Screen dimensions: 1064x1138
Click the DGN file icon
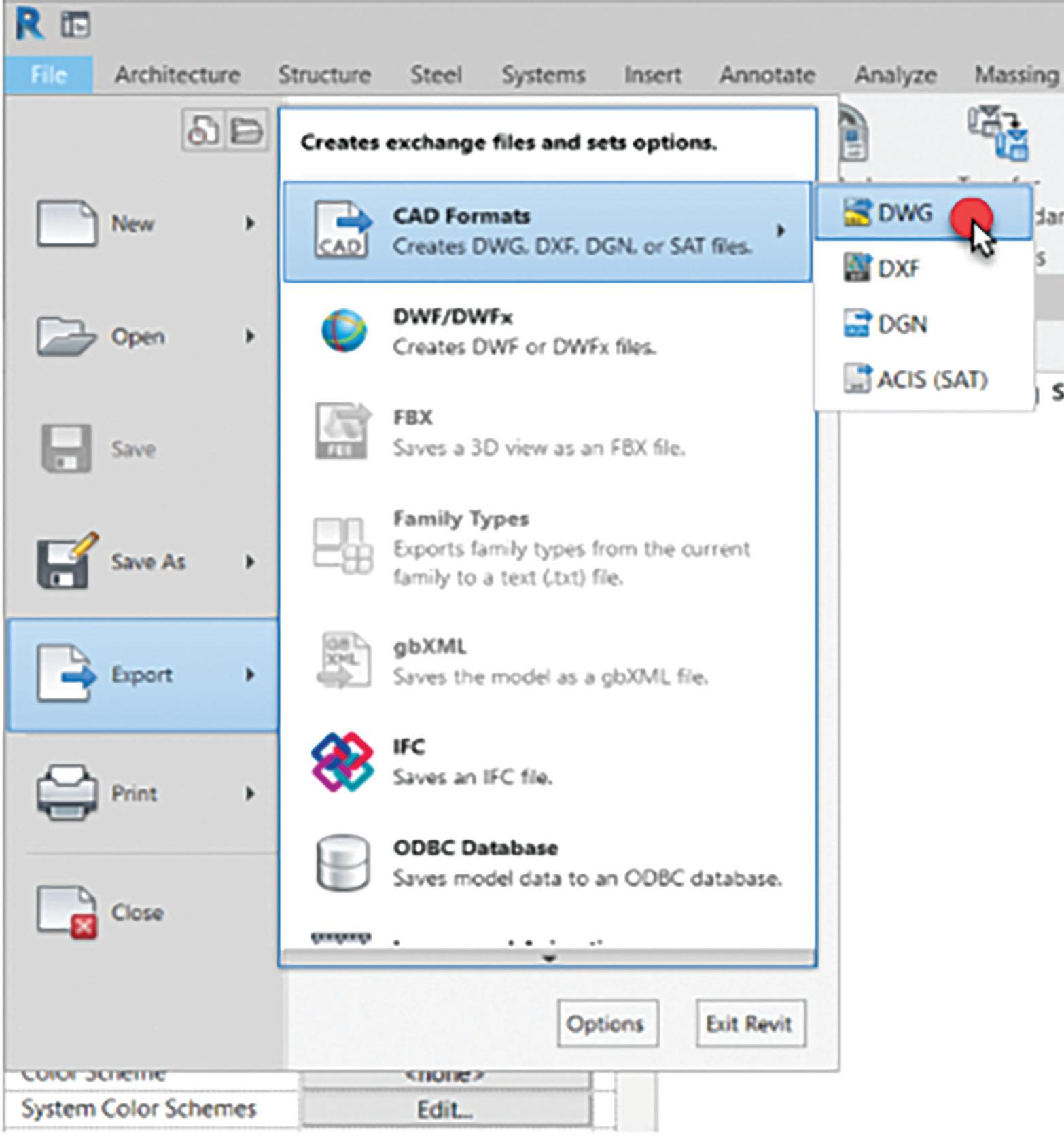(856, 323)
